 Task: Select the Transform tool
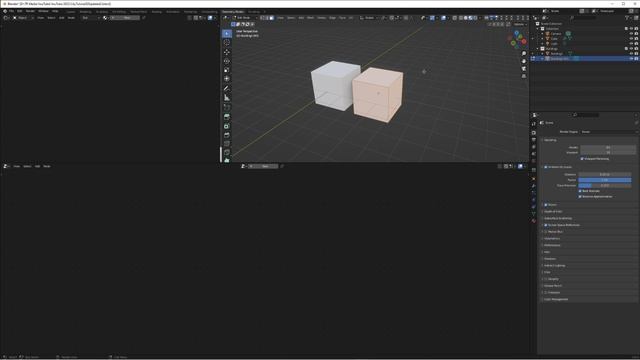pyautogui.click(x=227, y=79)
